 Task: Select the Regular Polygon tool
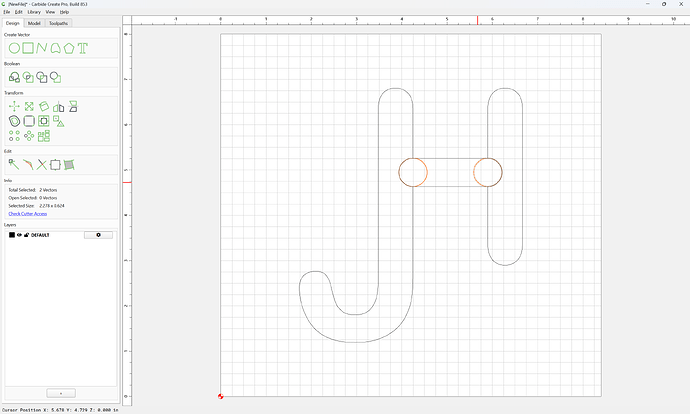point(69,48)
